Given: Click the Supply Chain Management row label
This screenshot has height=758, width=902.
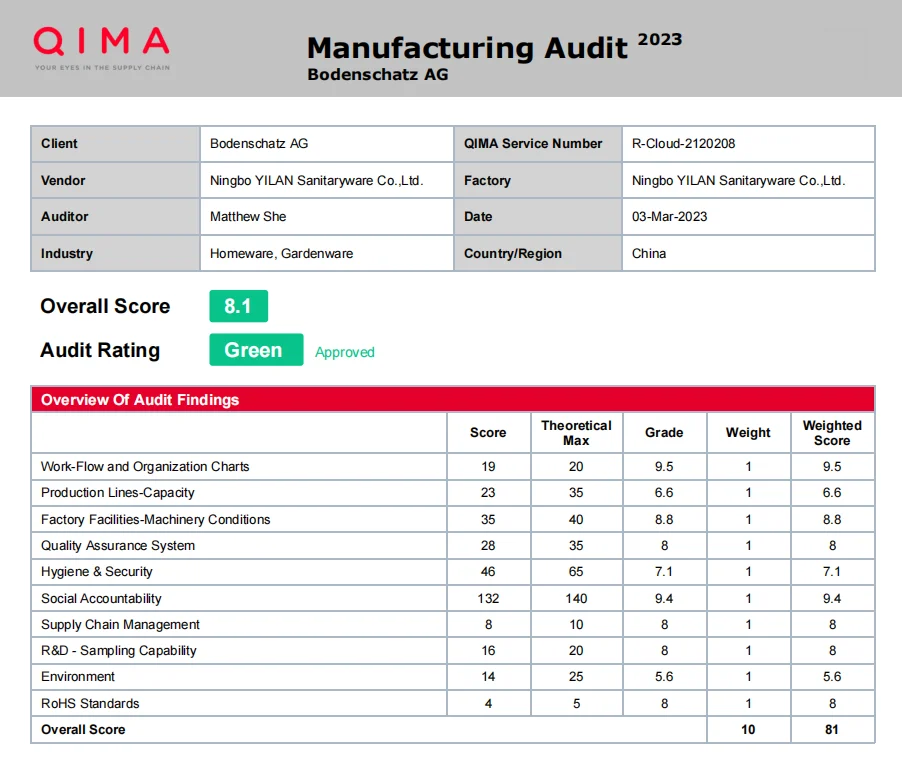Looking at the screenshot, I should click(x=120, y=624).
